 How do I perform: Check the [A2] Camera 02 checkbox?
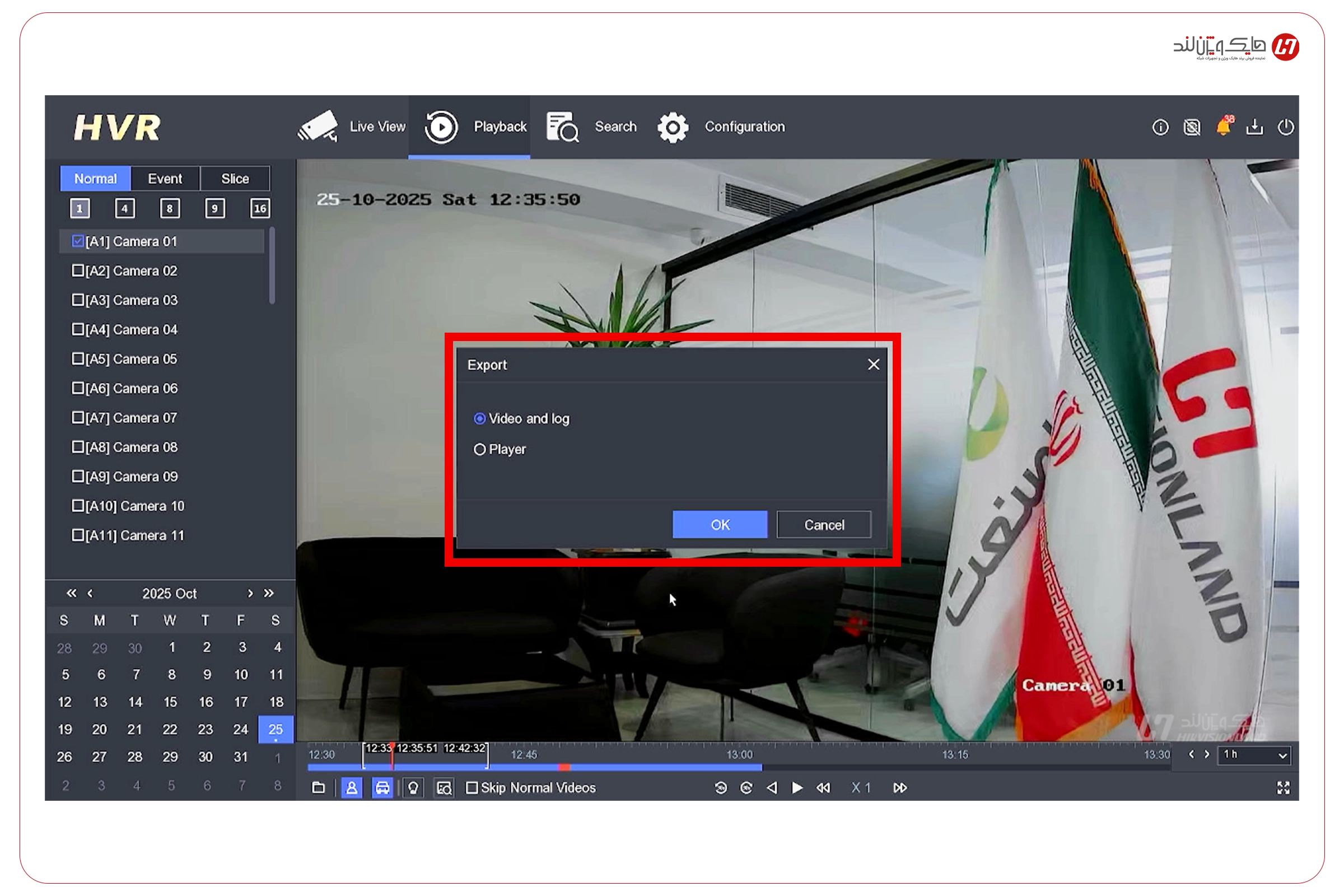78,270
